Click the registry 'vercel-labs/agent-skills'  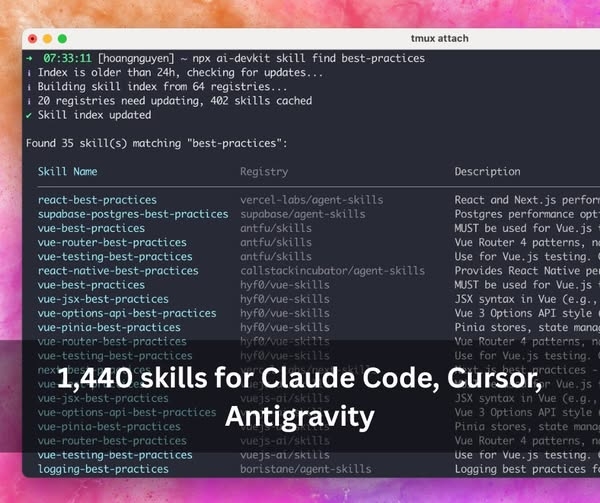(311, 200)
